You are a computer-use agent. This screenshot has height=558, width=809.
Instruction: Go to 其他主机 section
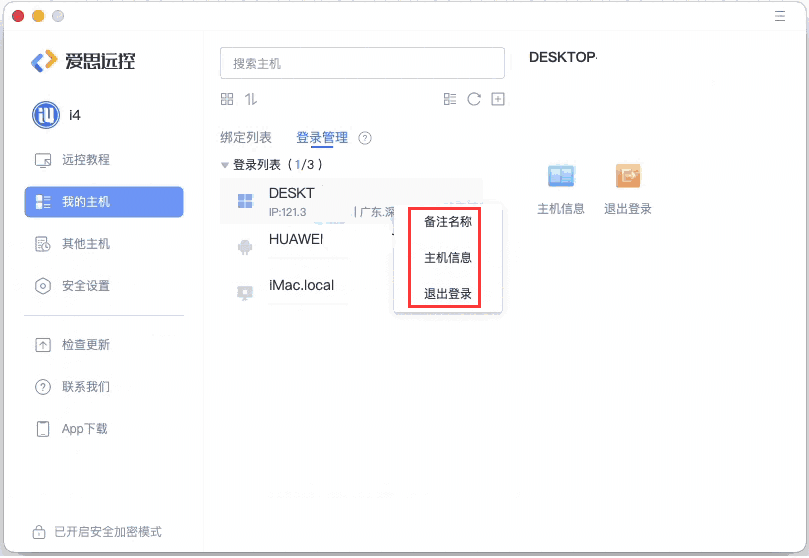point(86,243)
